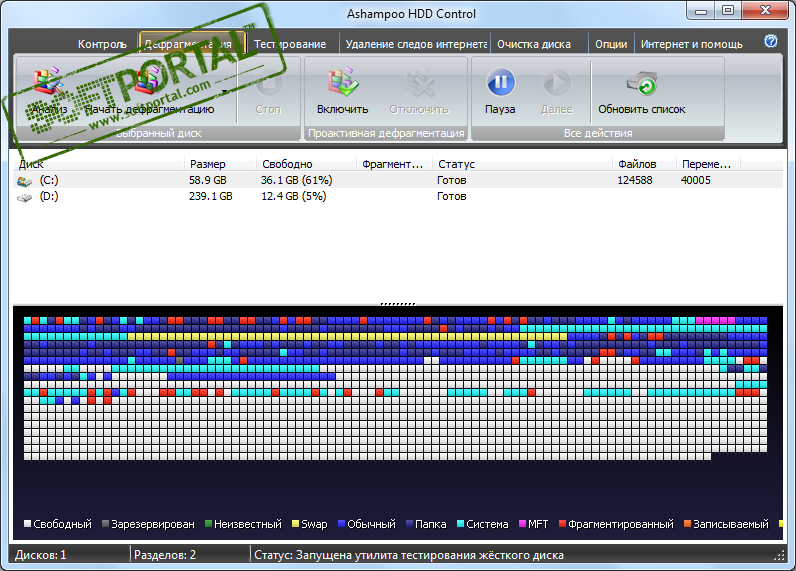Image resolution: width=796 pixels, height=571 pixels.
Task: Open the Очистка диска tab
Action: click(534, 44)
